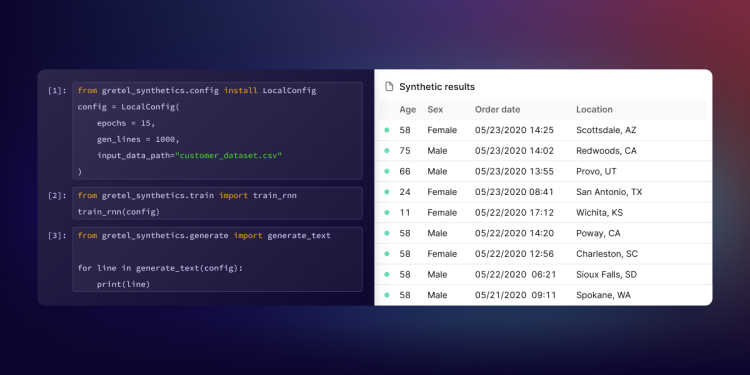
Task: Click the green status dot for Spokane, WA row
Action: [x=387, y=295]
